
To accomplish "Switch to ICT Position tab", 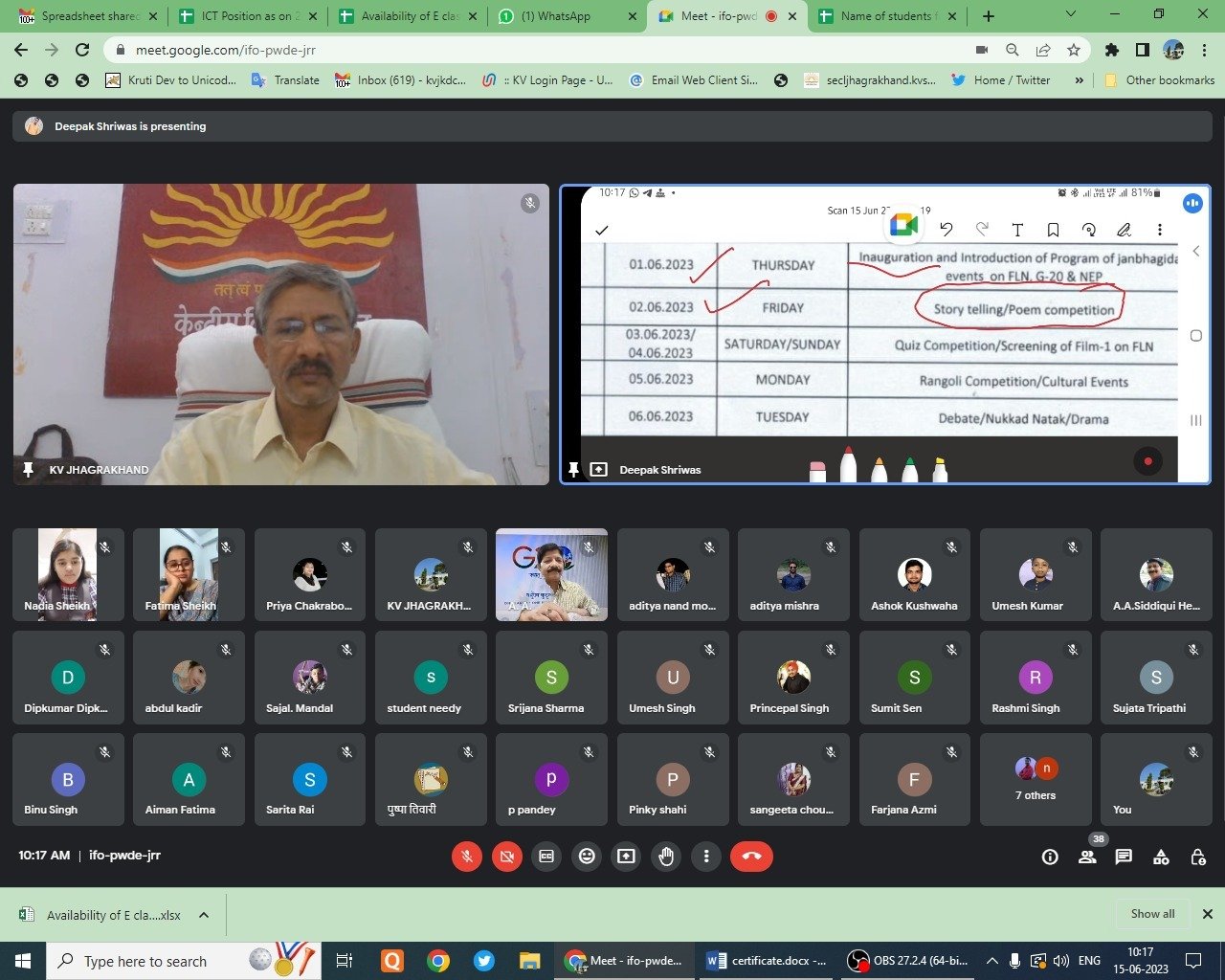I will (x=249, y=16).
